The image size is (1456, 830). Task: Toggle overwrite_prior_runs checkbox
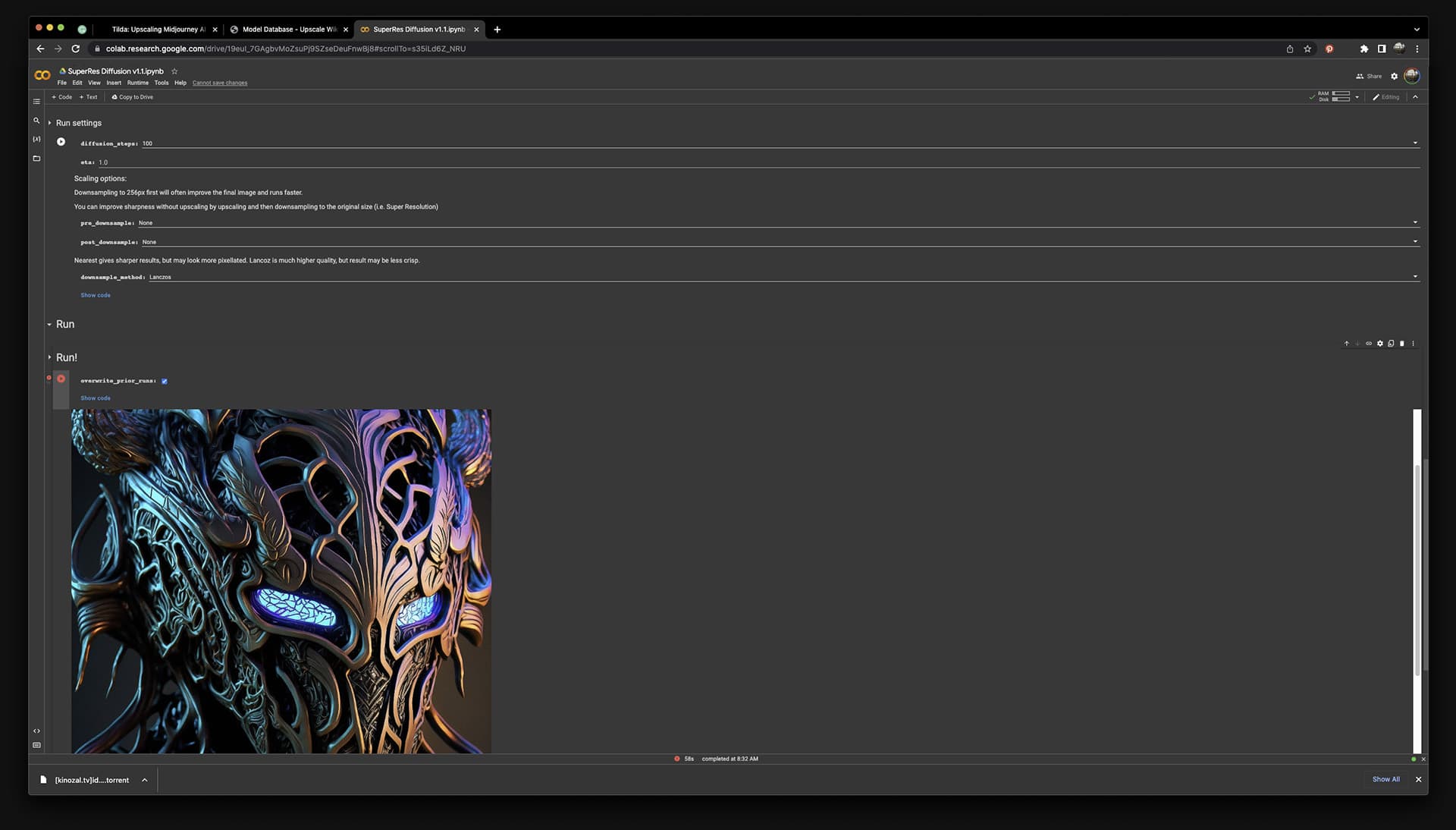(x=165, y=381)
